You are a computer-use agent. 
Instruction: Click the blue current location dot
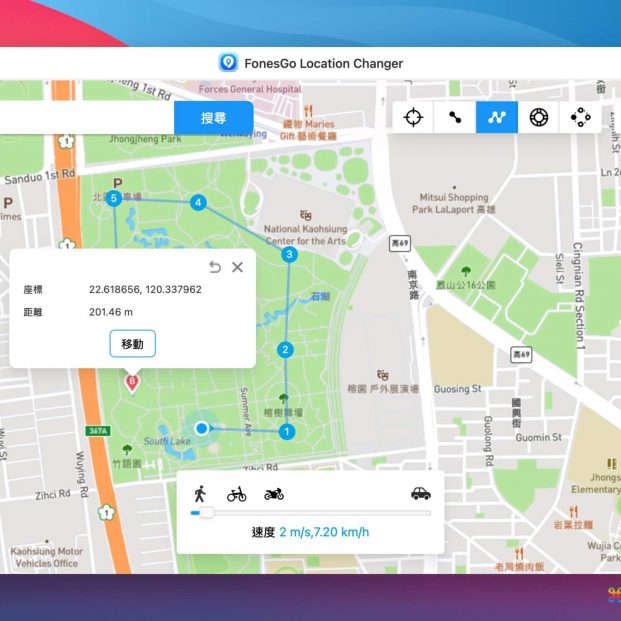[x=201, y=428]
